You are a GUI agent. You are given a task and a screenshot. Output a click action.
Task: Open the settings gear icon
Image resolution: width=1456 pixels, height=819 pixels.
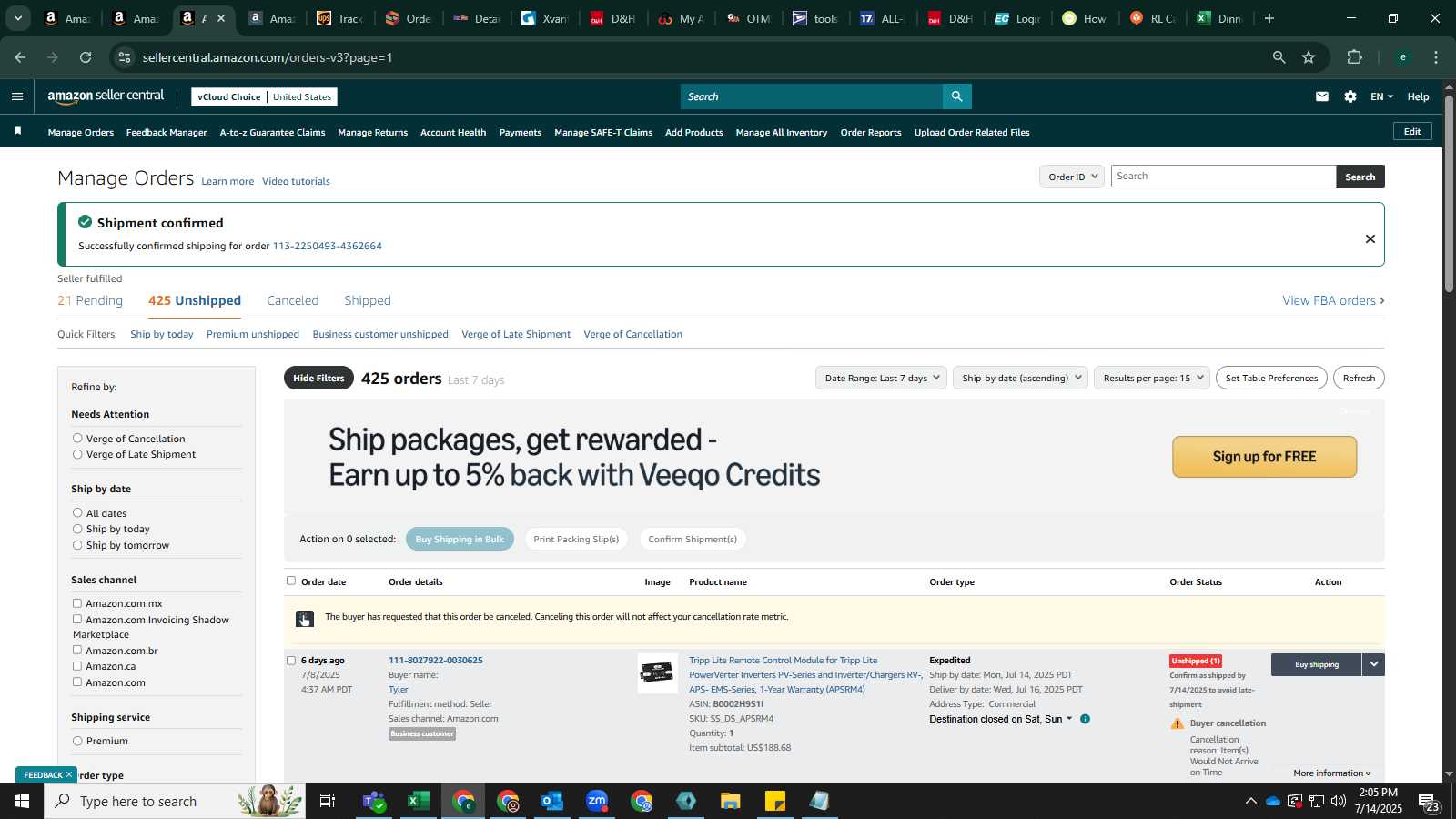click(1350, 96)
